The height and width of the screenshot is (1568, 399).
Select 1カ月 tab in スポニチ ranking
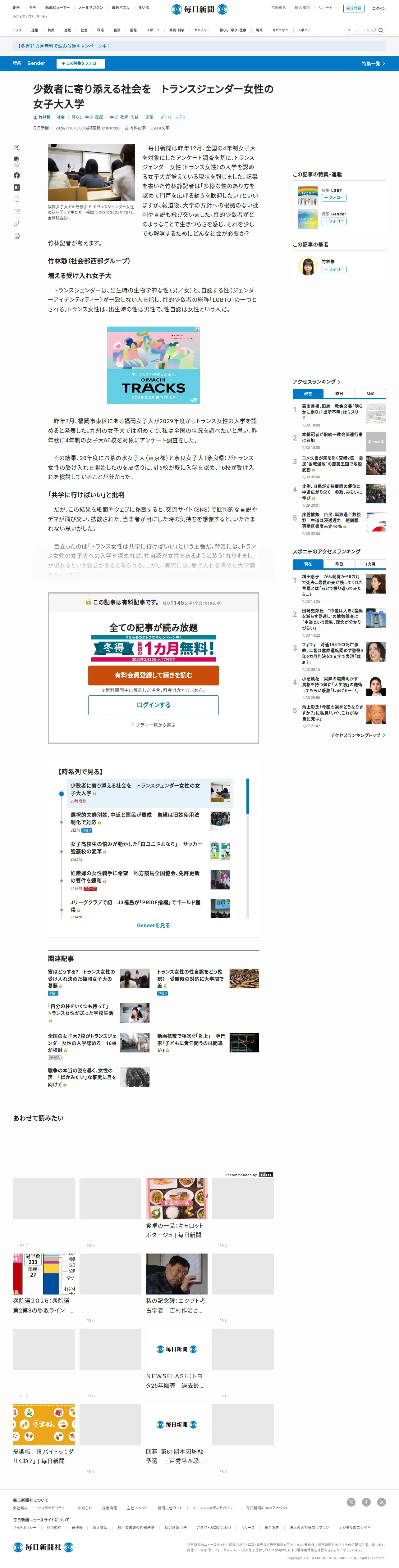point(370,564)
